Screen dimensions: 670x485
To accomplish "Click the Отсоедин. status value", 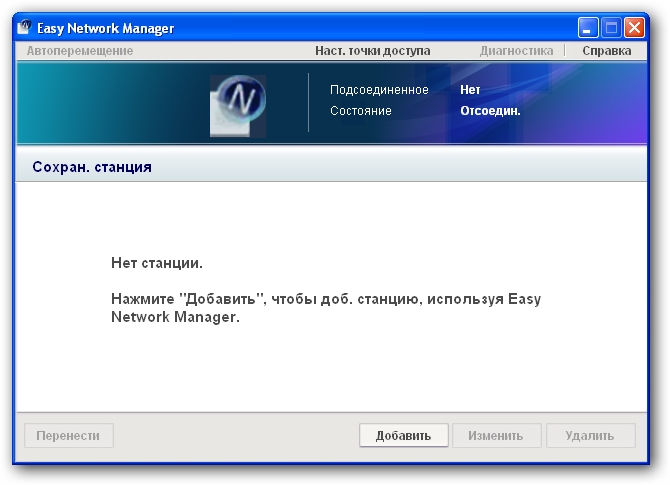I will [x=490, y=111].
